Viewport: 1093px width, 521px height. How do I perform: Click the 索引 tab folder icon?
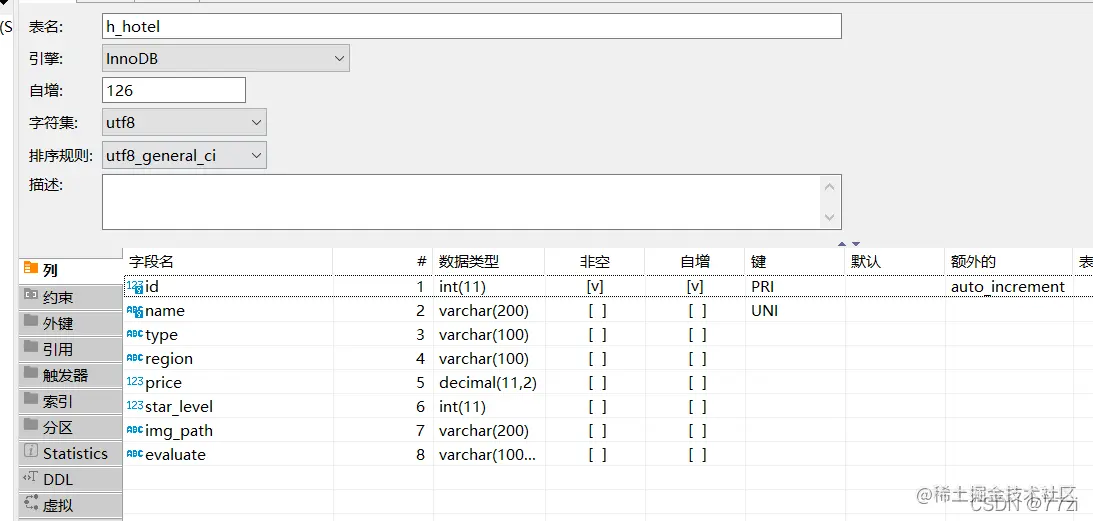click(x=30, y=399)
